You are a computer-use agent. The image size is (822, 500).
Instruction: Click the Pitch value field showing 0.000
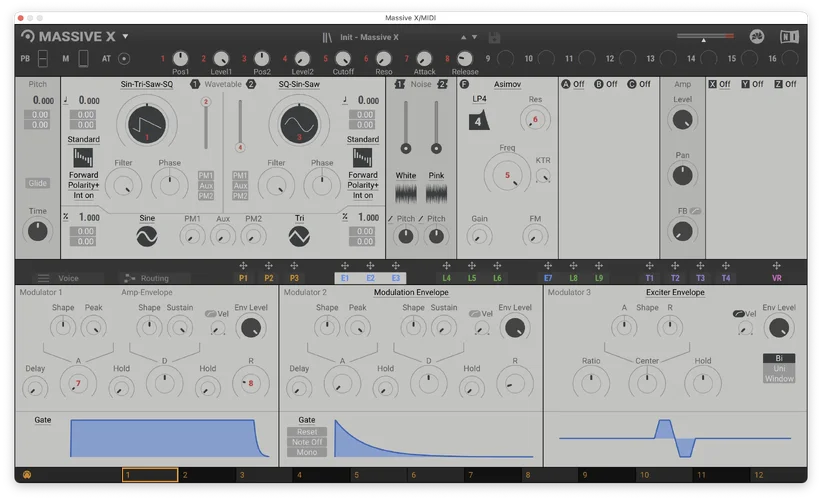tap(43, 101)
